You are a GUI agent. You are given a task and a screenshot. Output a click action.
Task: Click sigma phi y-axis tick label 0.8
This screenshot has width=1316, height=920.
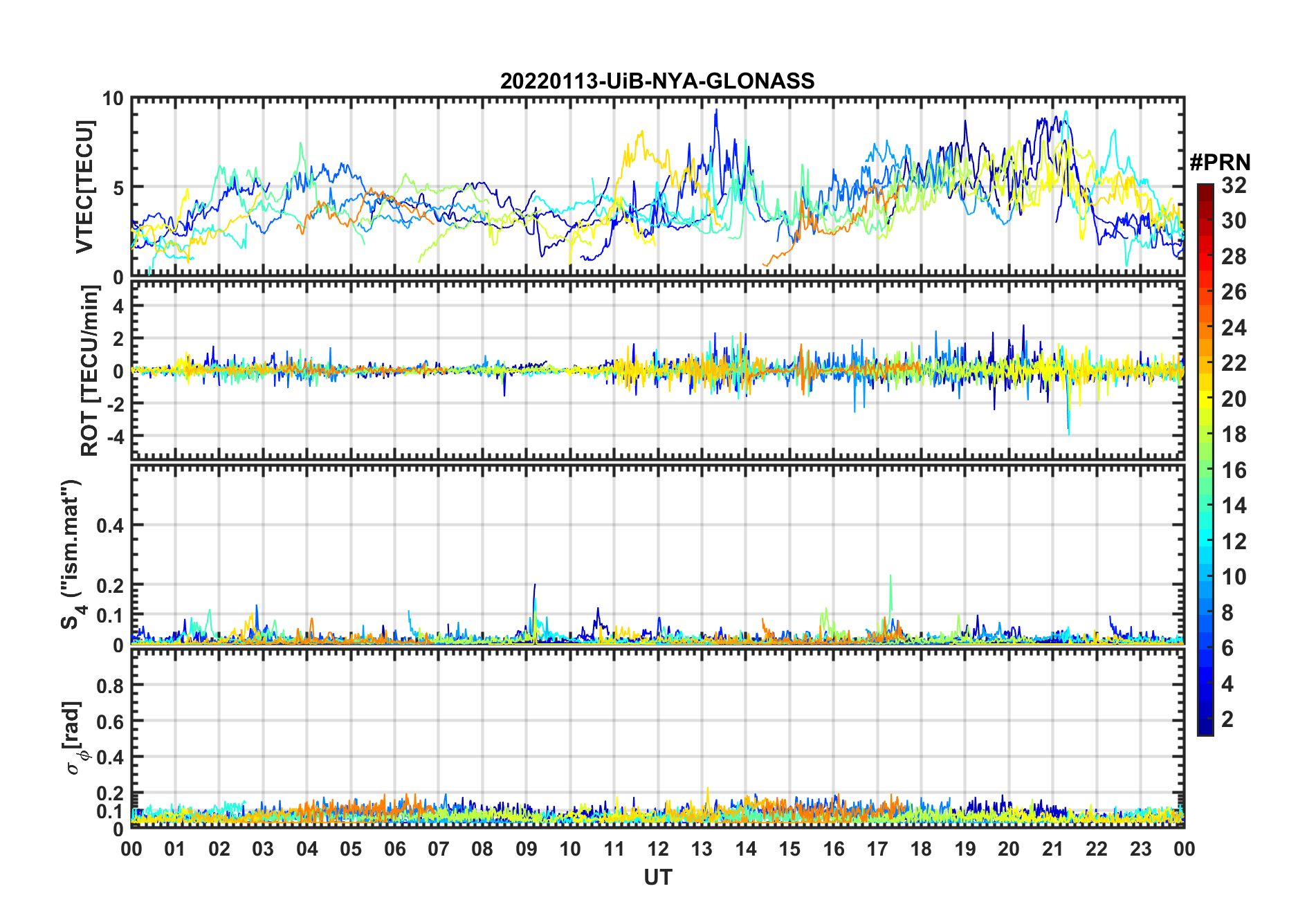[x=111, y=686]
